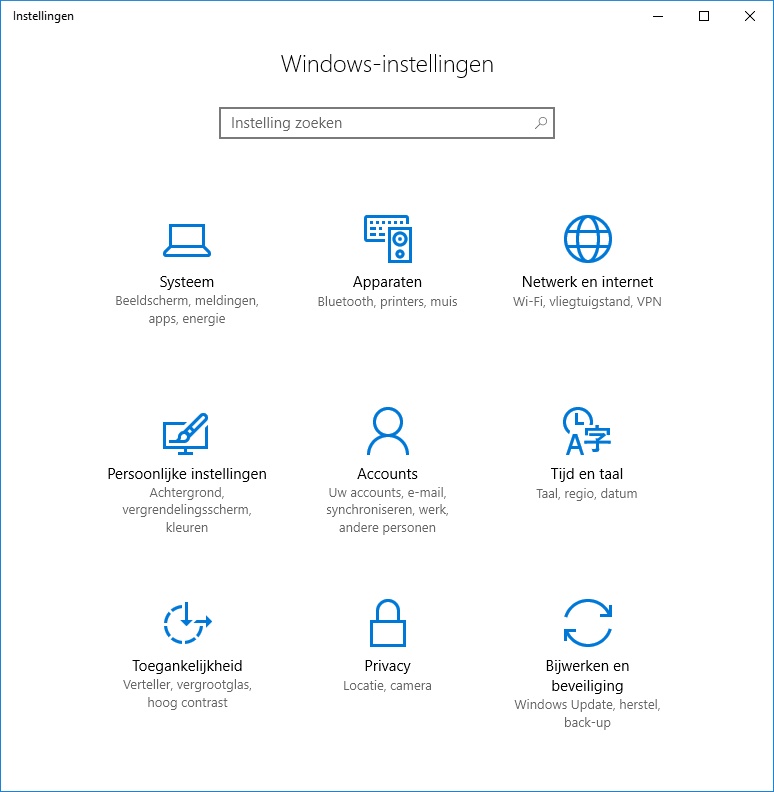The height and width of the screenshot is (792, 774).
Task: Open the Accounts person icon
Action: pyautogui.click(x=388, y=431)
